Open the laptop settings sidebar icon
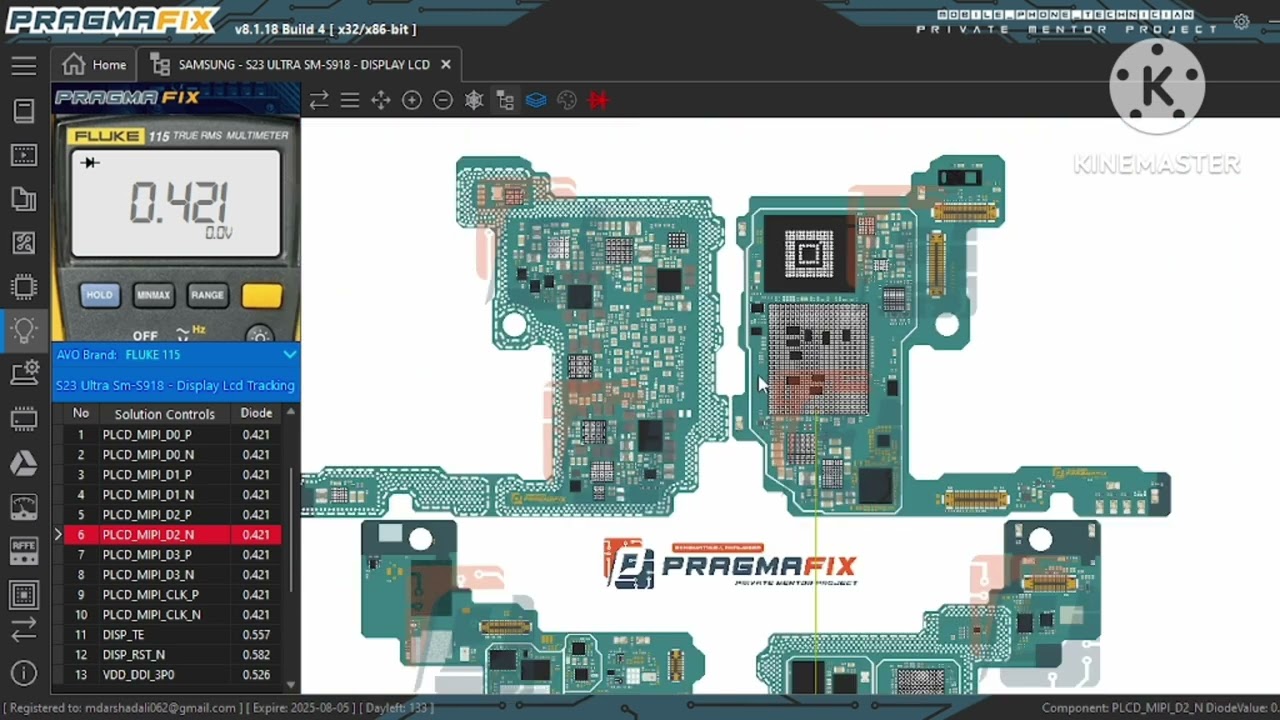1280x720 pixels. click(x=24, y=374)
